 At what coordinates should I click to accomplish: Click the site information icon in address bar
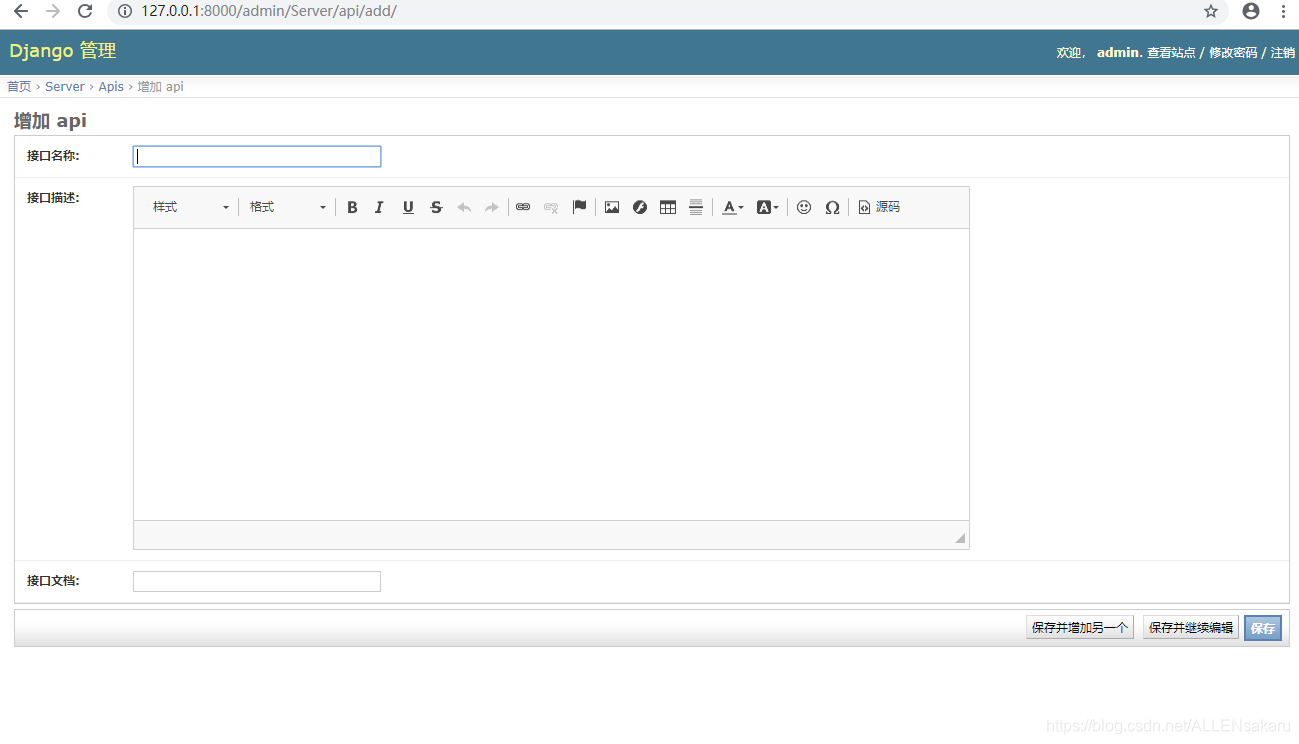click(x=125, y=11)
